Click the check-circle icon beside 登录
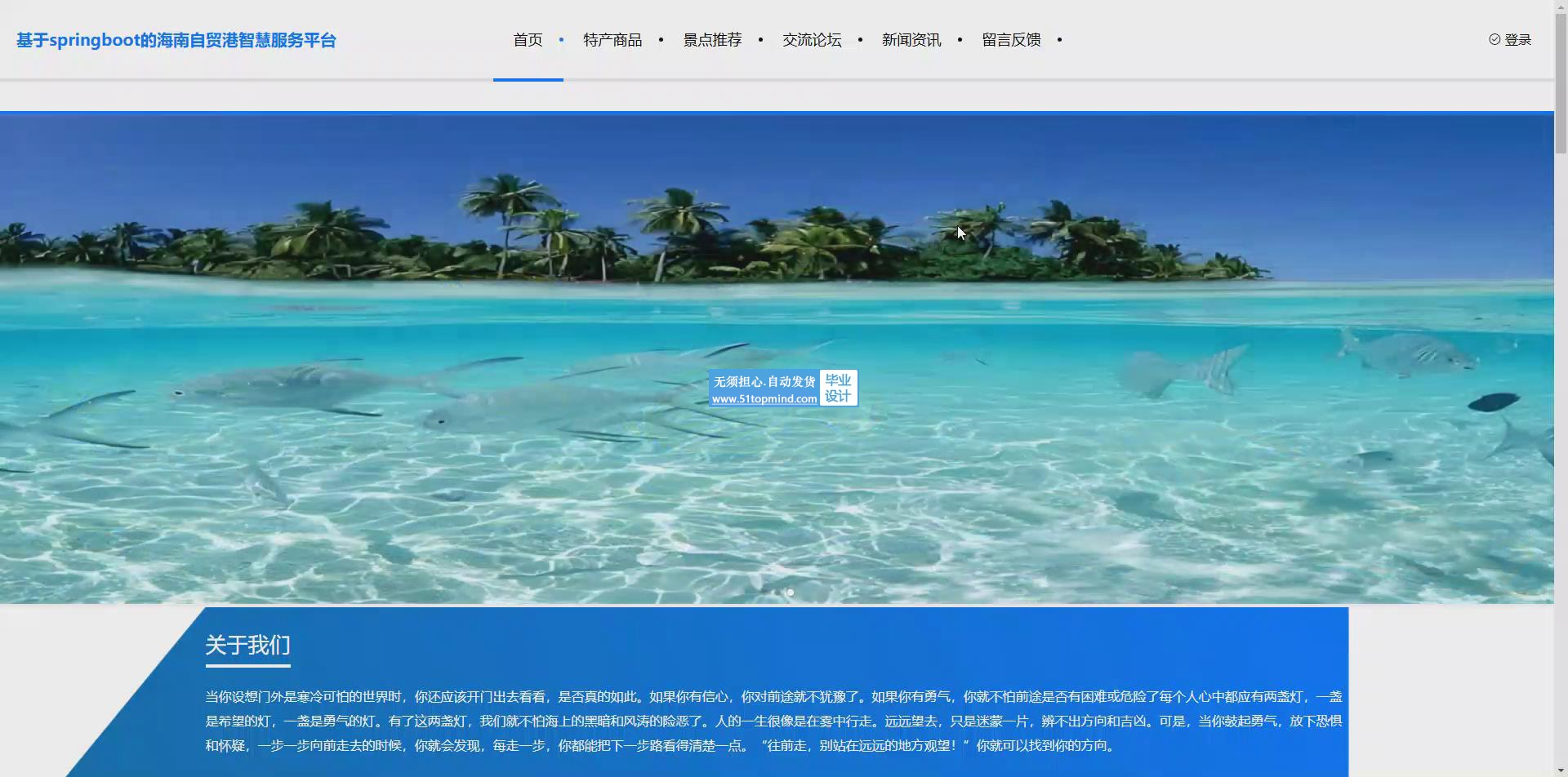This screenshot has width=1568, height=777. point(1494,39)
